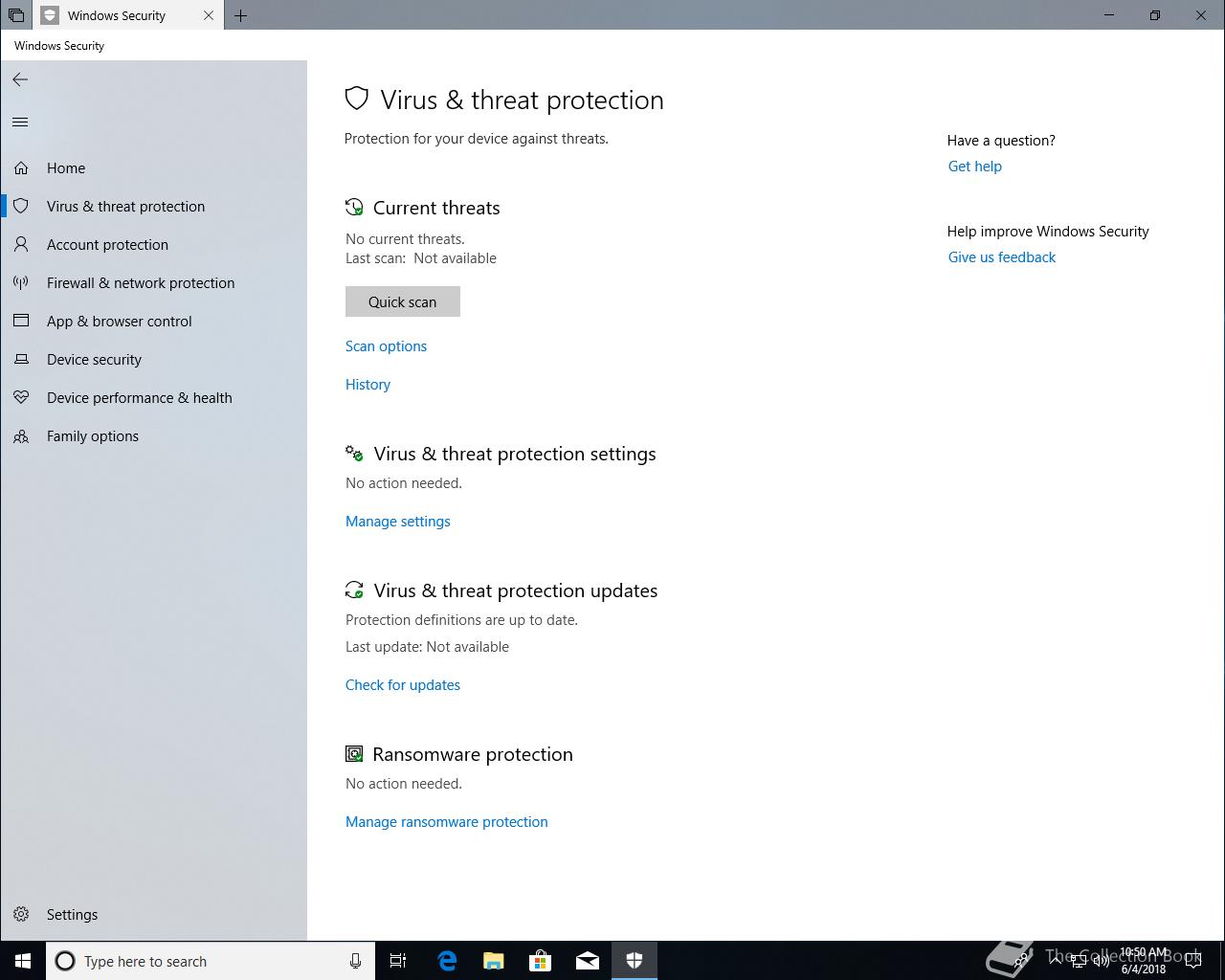Open Task View from taskbar
The width and height of the screenshot is (1225, 980).
point(398,961)
